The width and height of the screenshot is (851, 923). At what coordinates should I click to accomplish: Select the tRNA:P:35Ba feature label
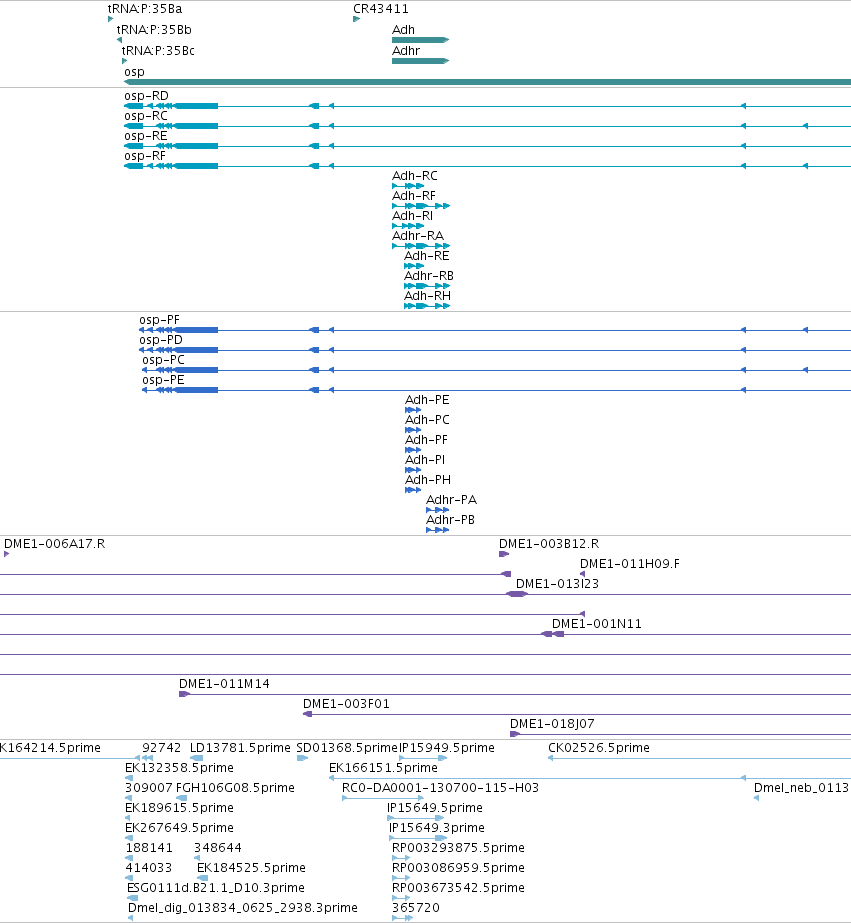point(145,9)
